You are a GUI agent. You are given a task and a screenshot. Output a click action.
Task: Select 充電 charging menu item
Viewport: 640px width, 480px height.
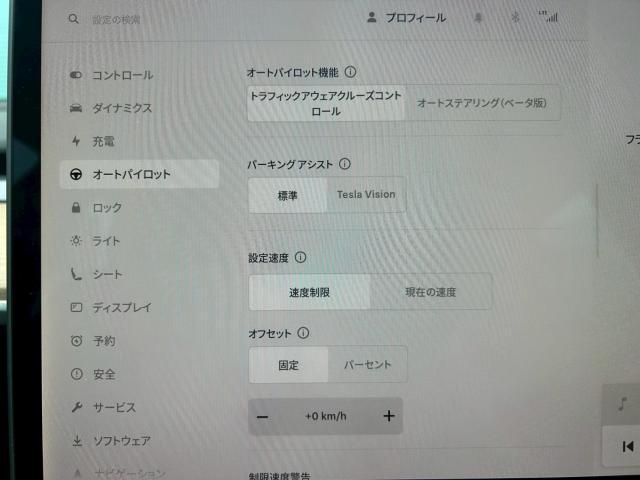[x=103, y=141]
